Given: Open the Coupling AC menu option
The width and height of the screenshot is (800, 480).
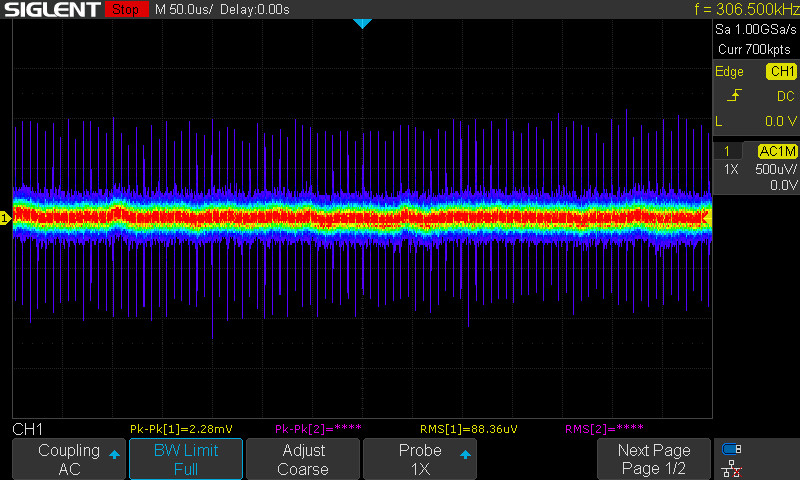Looking at the screenshot, I should pyautogui.click(x=69, y=459).
